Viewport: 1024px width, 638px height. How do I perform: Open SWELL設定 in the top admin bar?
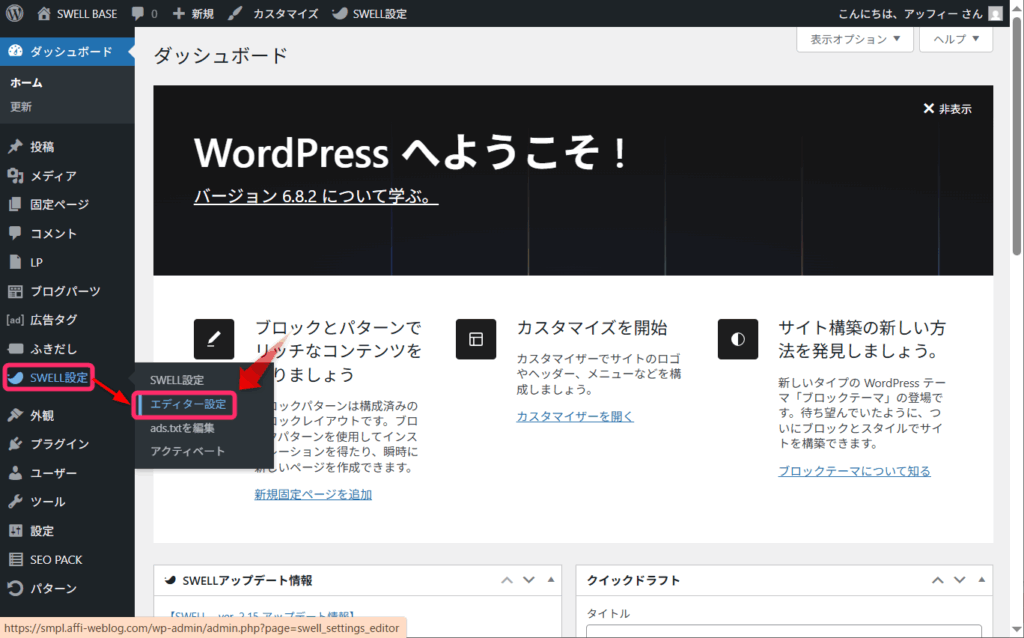369,14
